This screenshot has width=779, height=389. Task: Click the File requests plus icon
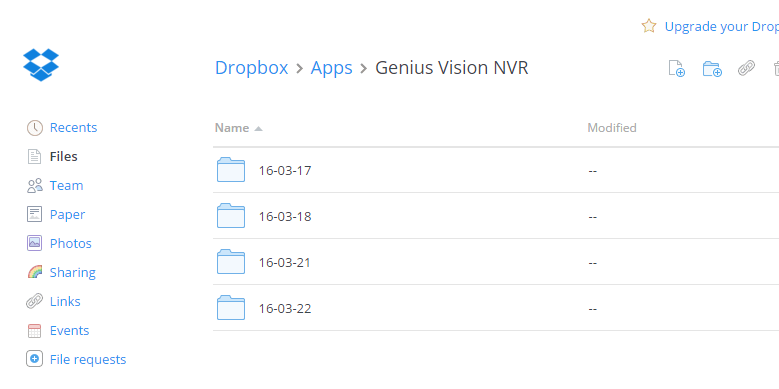tap(34, 359)
